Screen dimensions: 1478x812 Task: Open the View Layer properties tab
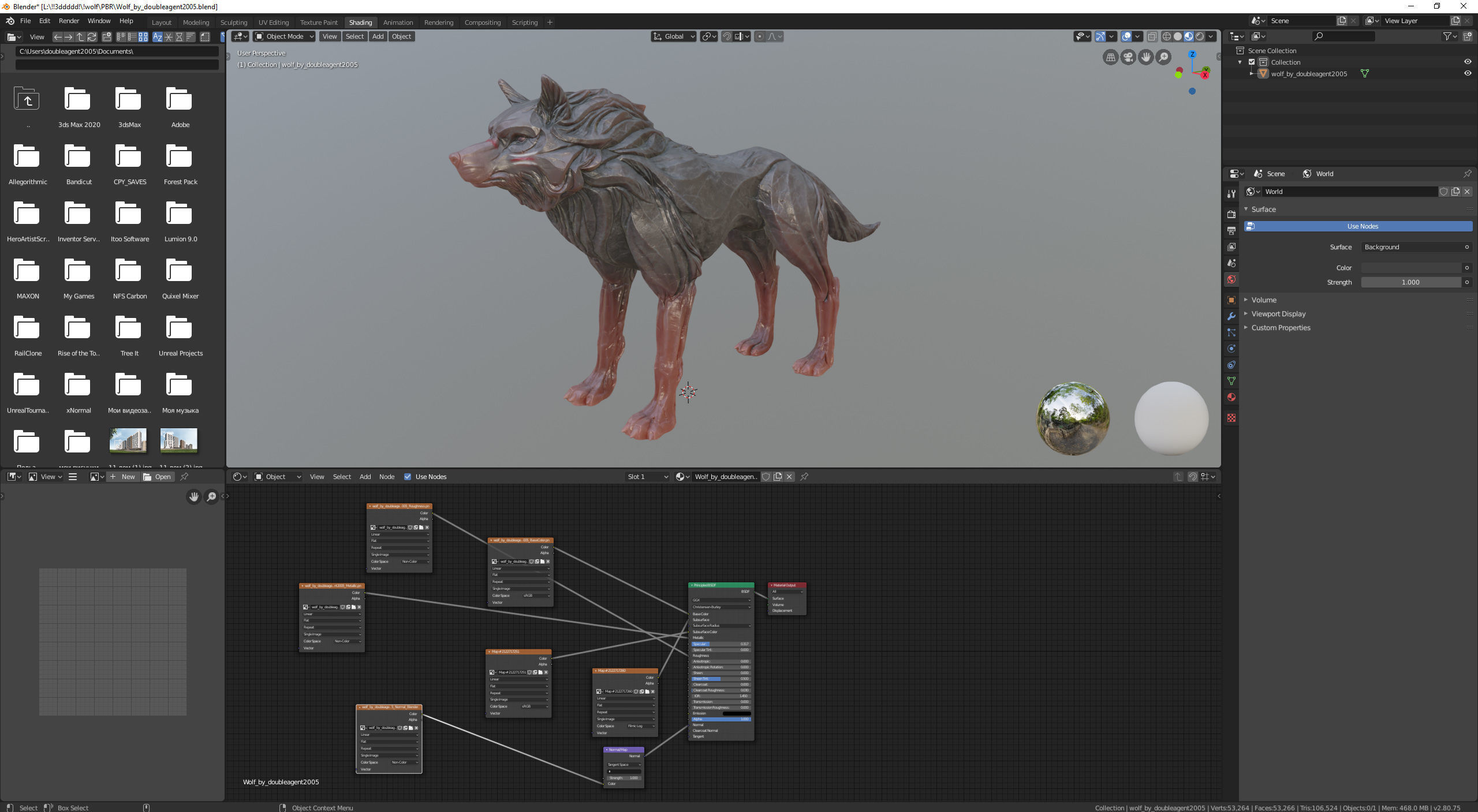click(x=1231, y=246)
